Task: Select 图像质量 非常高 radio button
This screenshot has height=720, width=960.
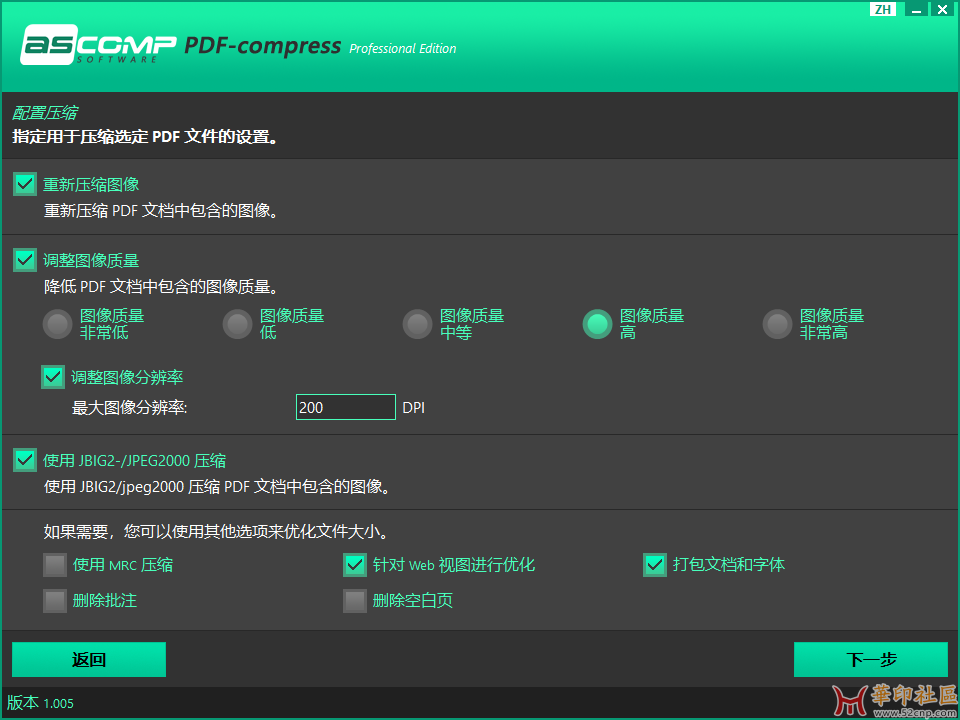Action: coord(778,324)
